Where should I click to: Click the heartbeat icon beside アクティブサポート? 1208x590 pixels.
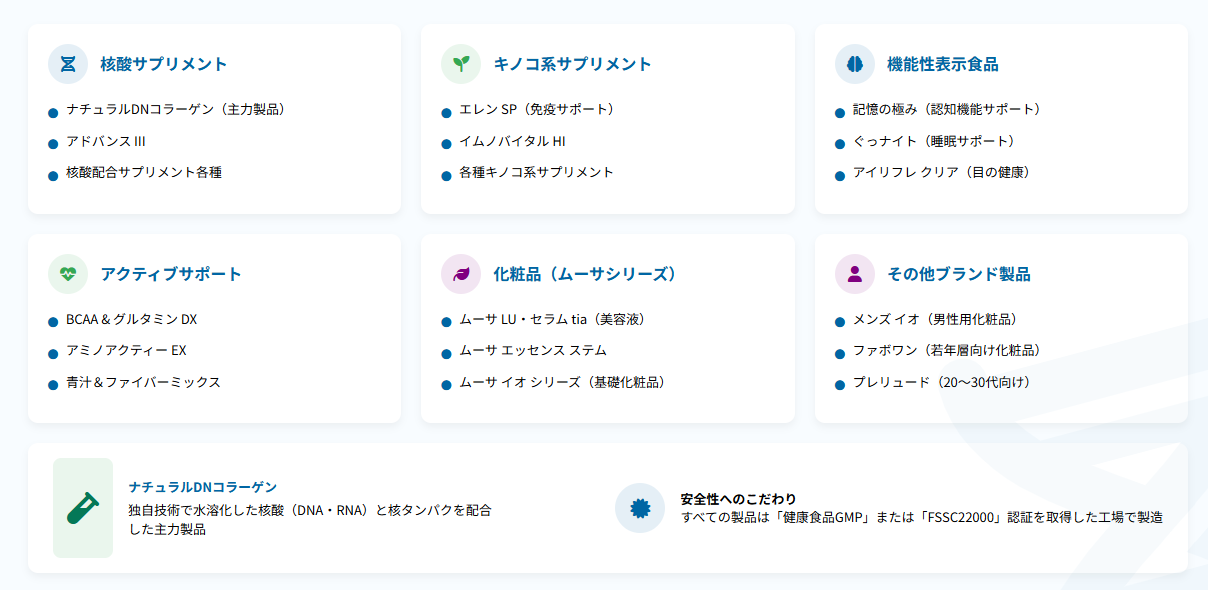click(68, 274)
